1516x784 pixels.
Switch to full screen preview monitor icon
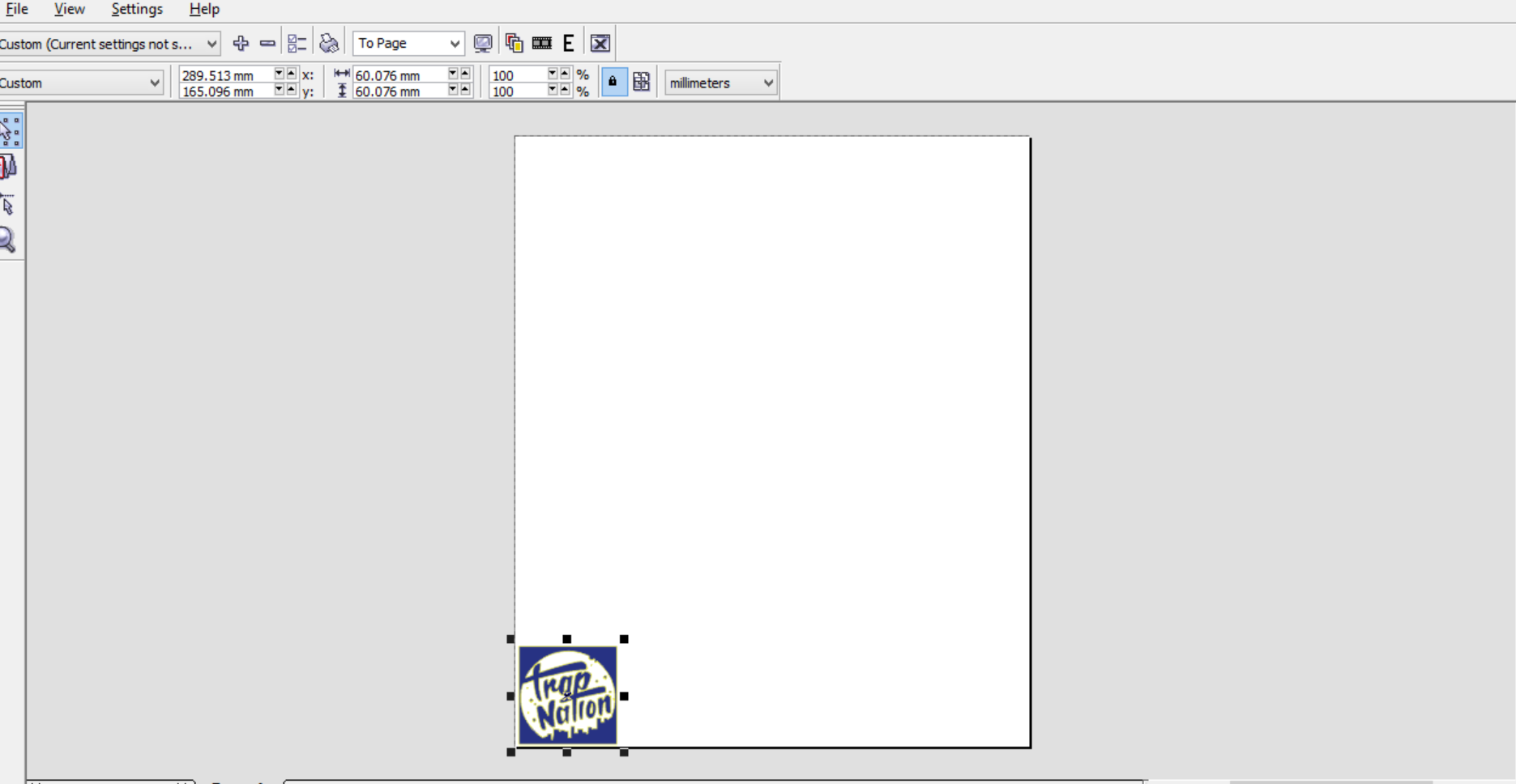[483, 43]
